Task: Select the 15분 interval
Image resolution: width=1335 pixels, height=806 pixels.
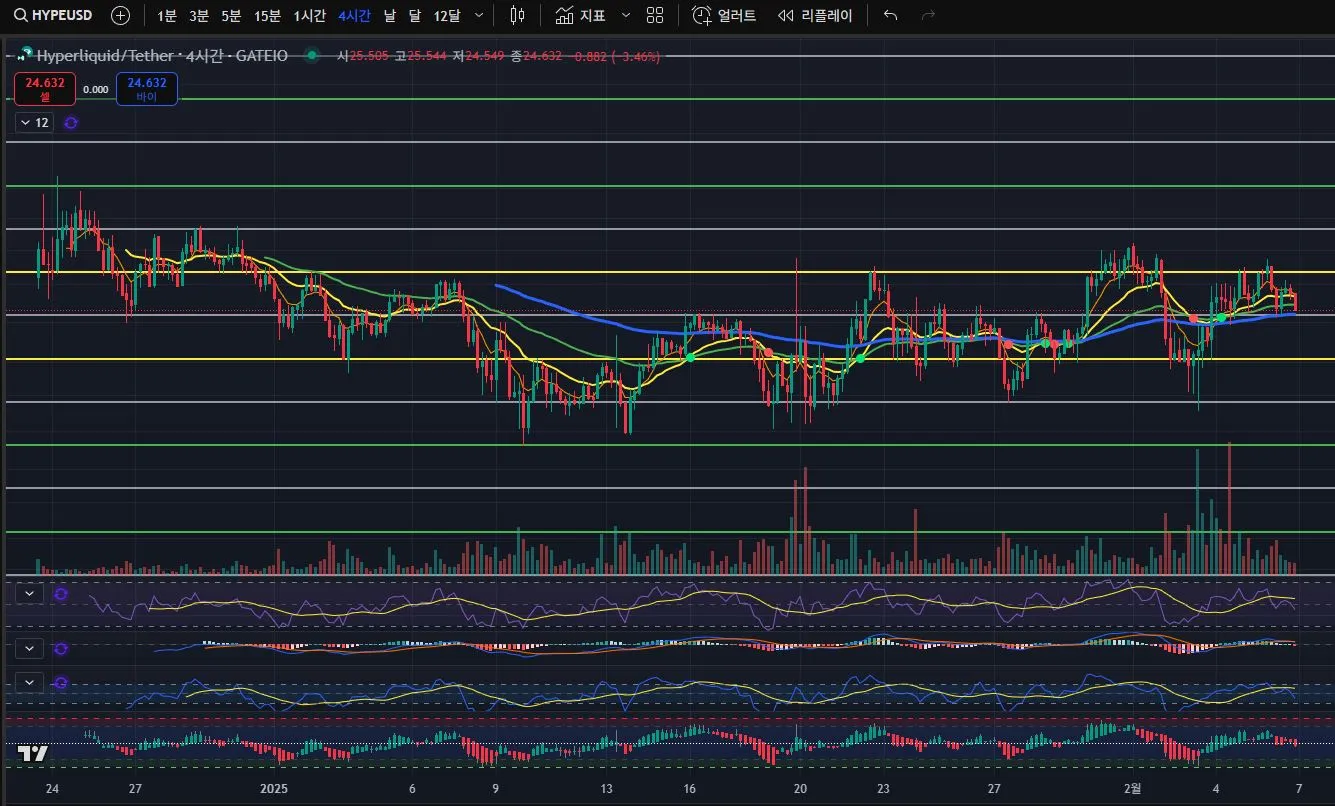Action: coord(267,15)
